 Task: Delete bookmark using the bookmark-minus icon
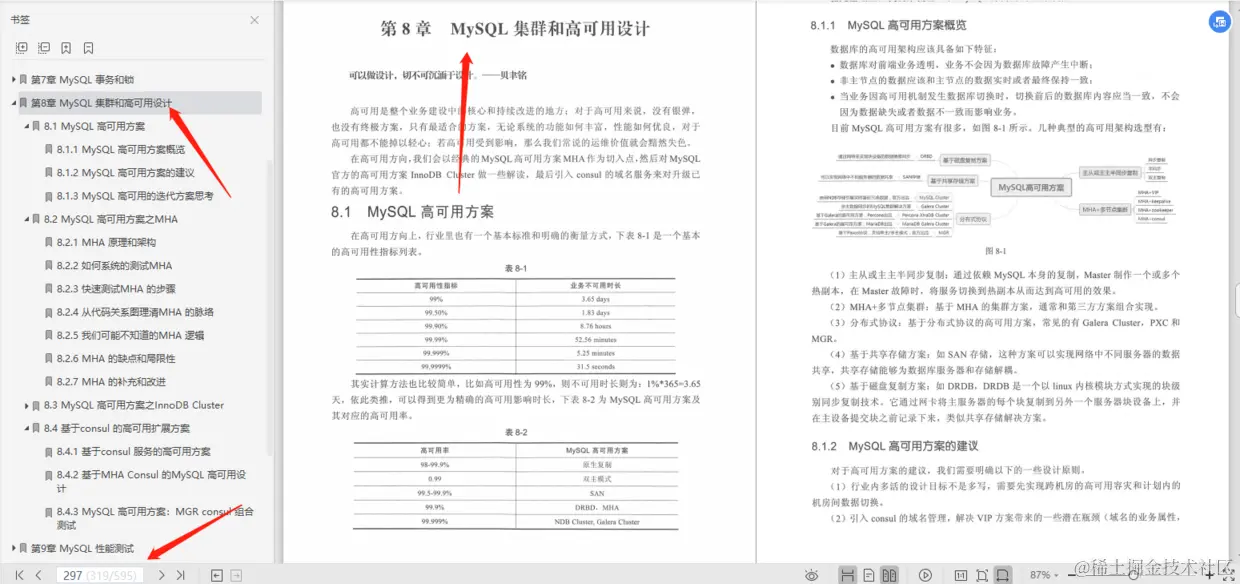click(89, 48)
